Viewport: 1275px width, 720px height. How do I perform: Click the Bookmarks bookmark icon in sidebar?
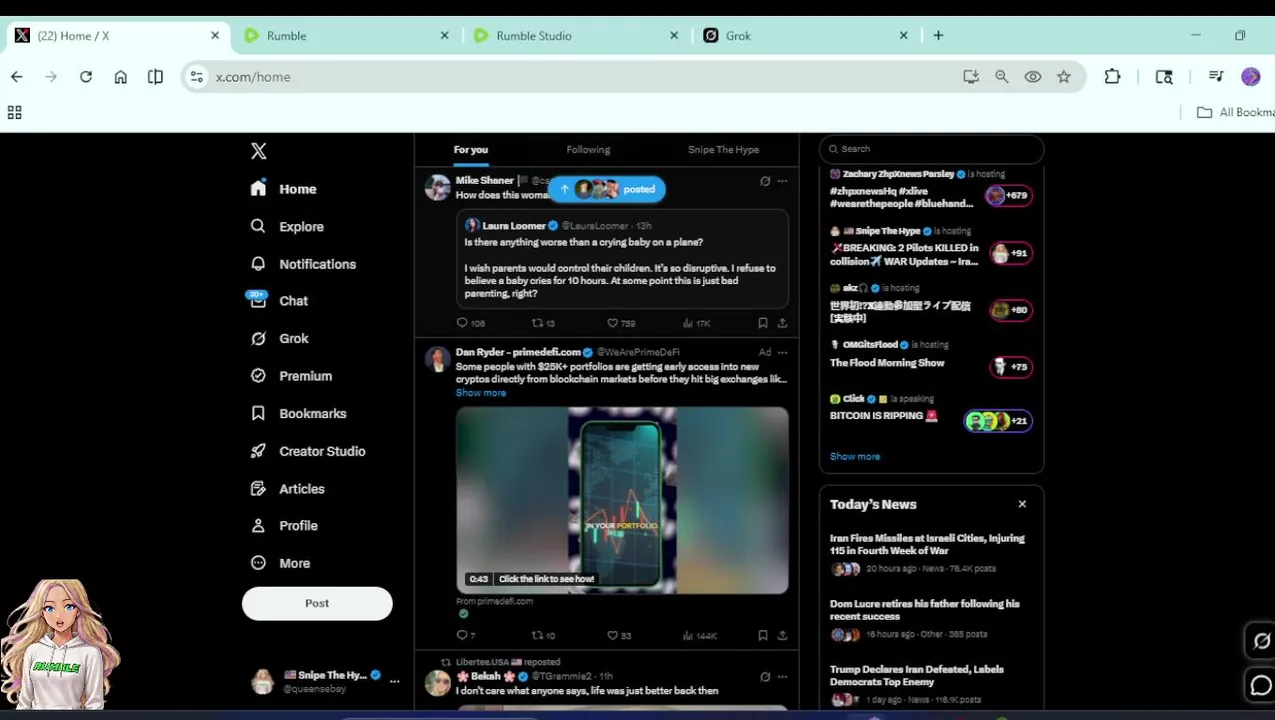pos(258,413)
